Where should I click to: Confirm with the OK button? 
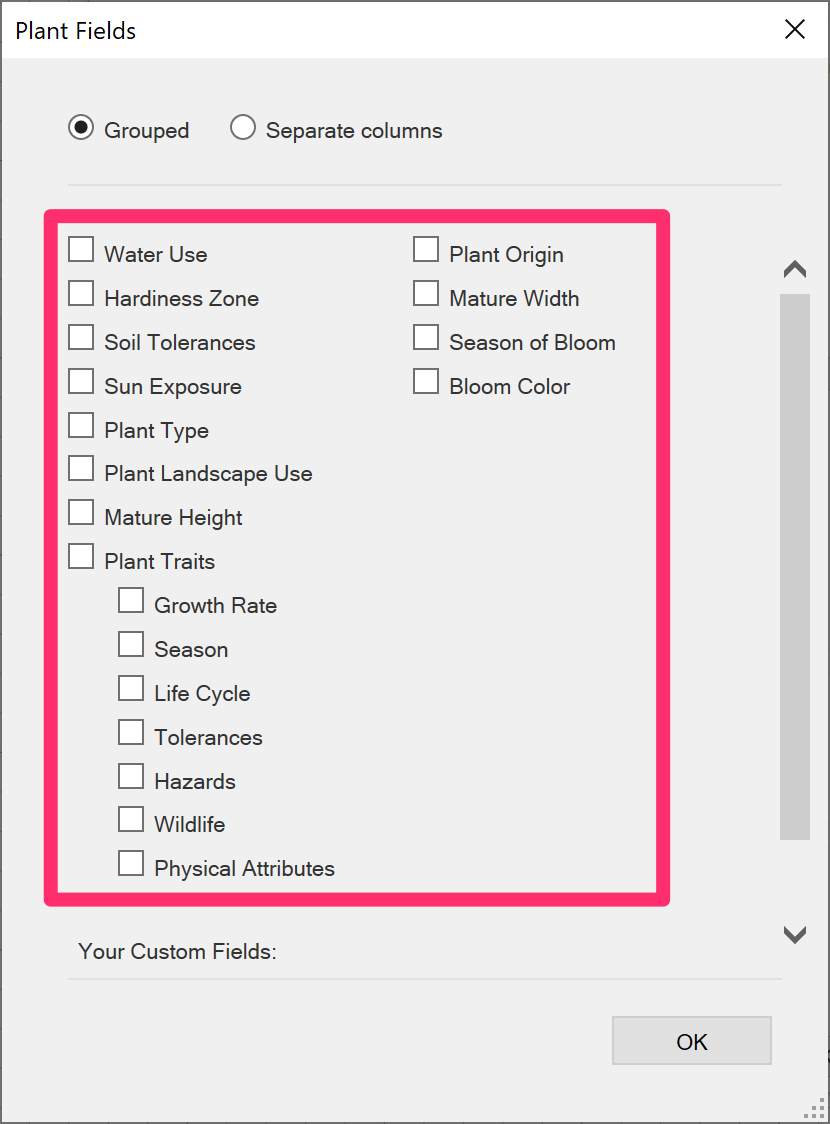(x=692, y=1041)
